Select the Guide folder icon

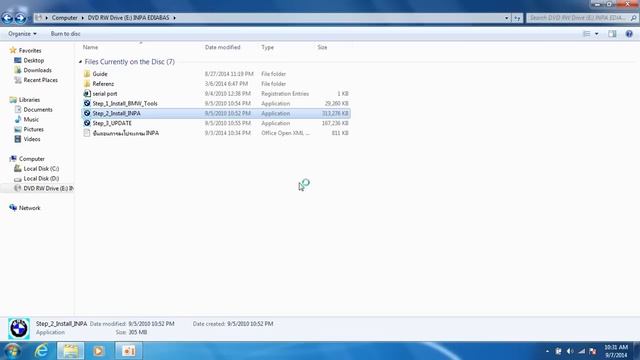click(87, 74)
